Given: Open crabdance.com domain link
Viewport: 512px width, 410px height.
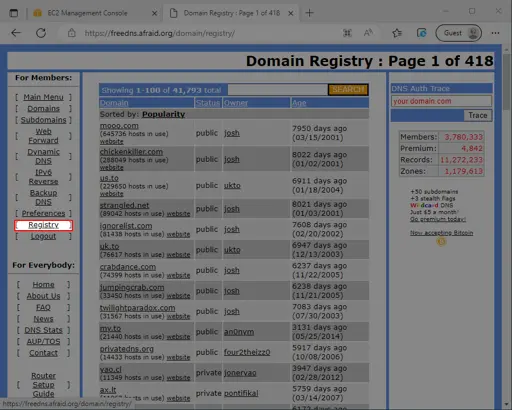Looking at the screenshot, I should pyautogui.click(x=128, y=267).
